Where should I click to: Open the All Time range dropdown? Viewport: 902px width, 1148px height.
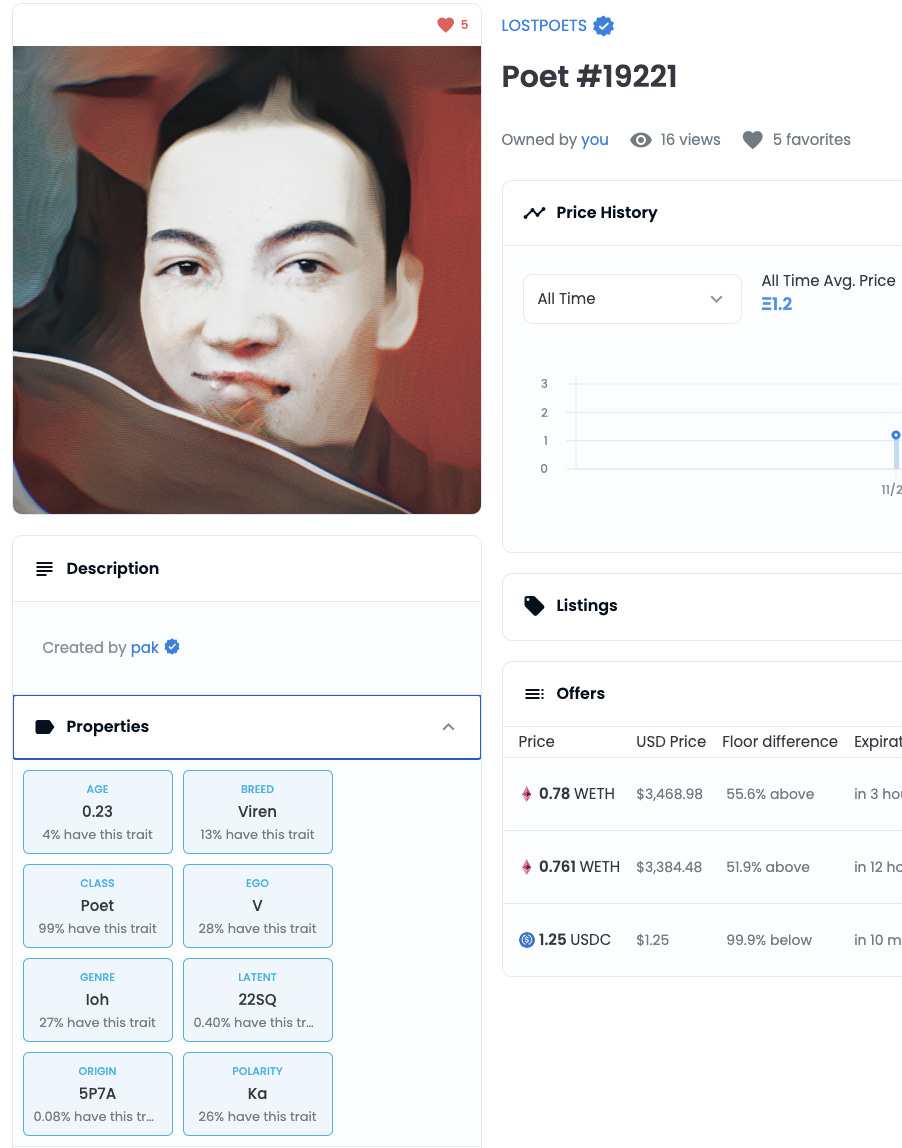click(x=632, y=299)
